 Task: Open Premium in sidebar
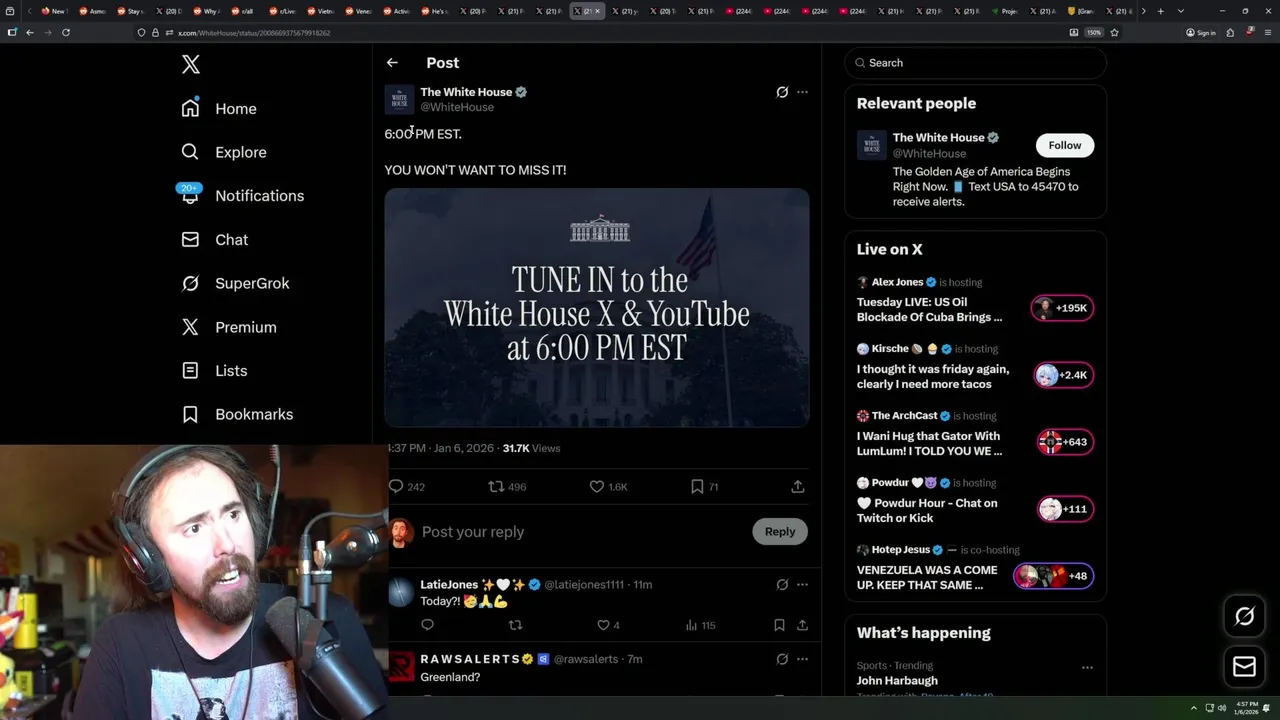pyautogui.click(x=228, y=327)
